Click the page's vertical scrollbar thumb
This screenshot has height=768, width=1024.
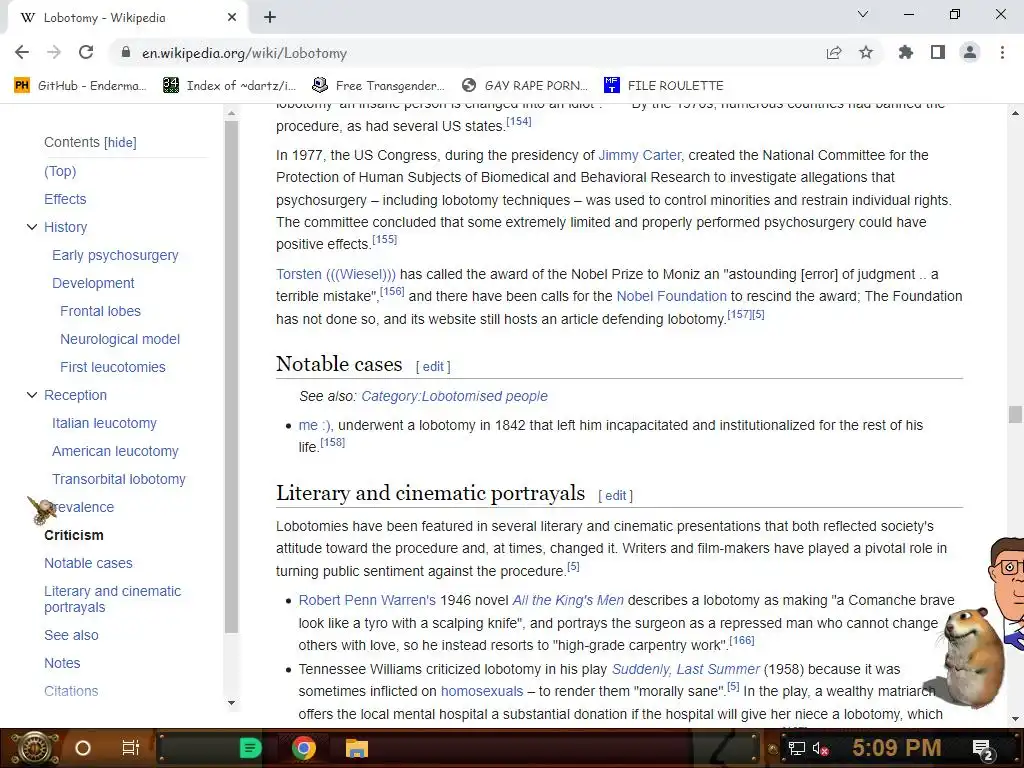(x=1015, y=414)
